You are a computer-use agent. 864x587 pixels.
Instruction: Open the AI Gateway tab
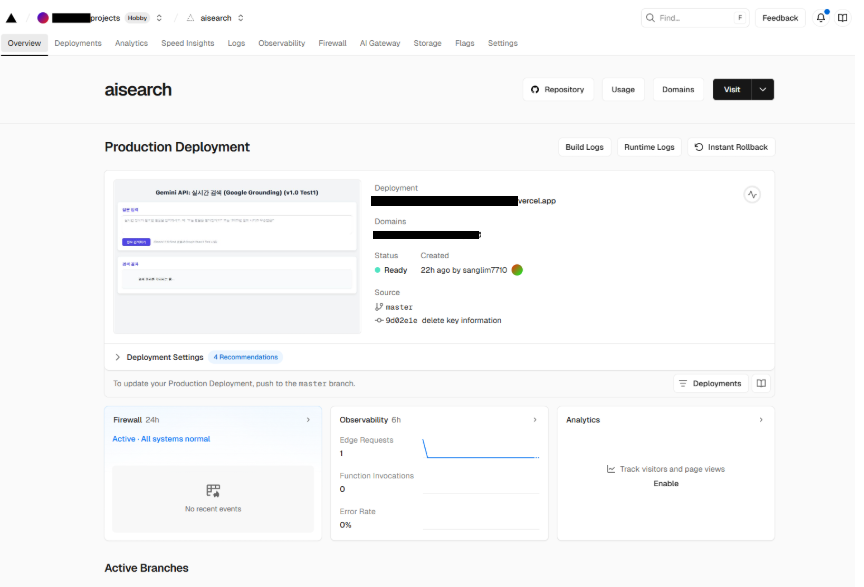[x=380, y=43]
